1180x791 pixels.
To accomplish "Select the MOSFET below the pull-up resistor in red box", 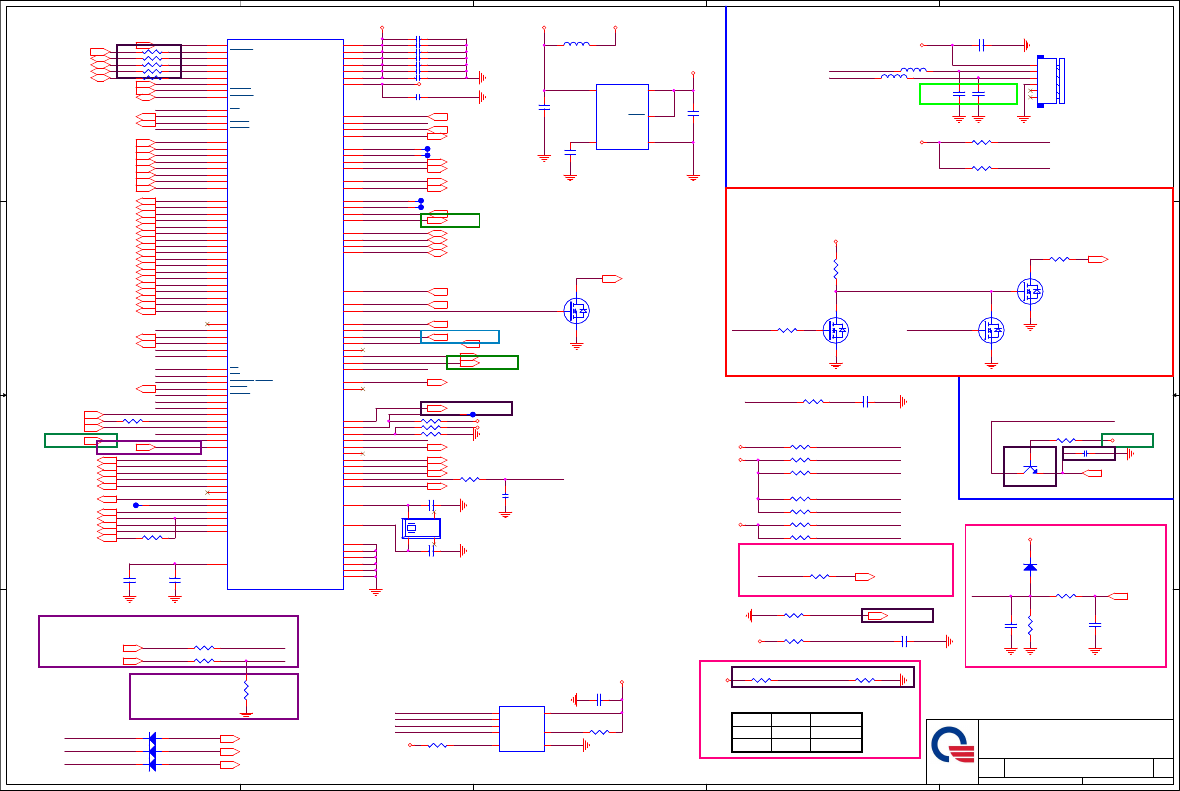I will click(835, 330).
